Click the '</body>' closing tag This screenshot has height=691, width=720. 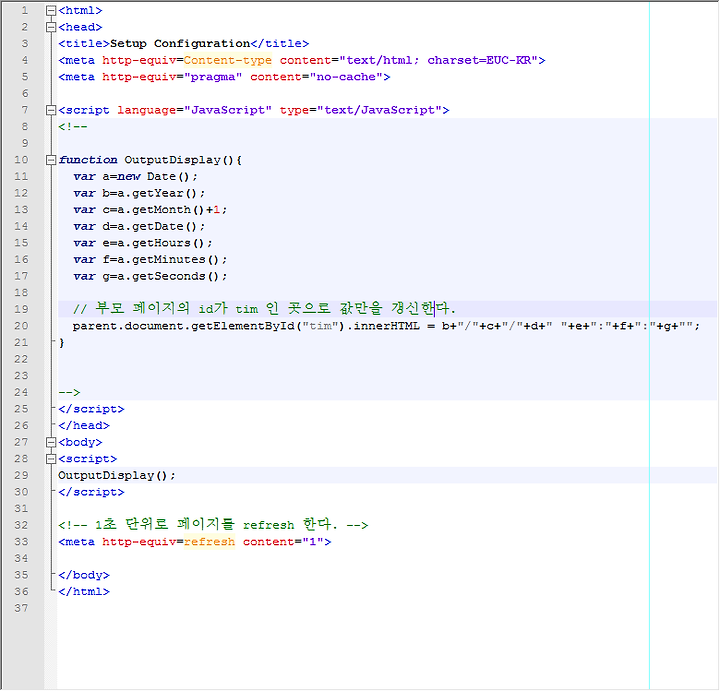tap(84, 575)
